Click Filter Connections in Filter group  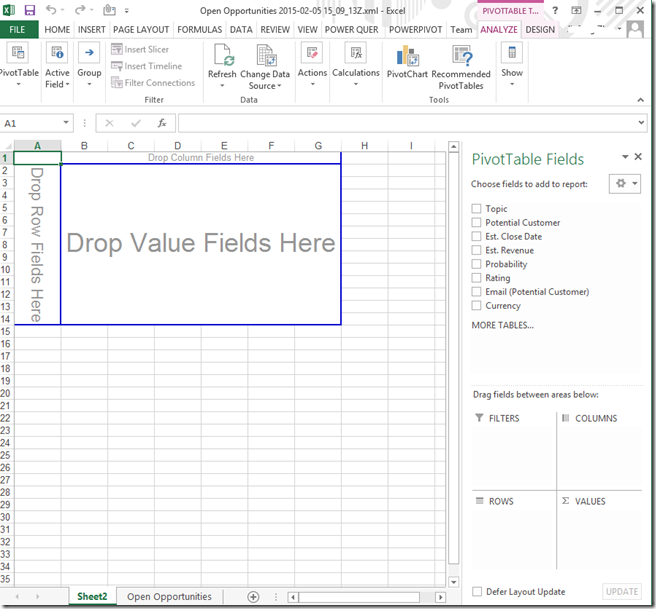click(x=153, y=83)
